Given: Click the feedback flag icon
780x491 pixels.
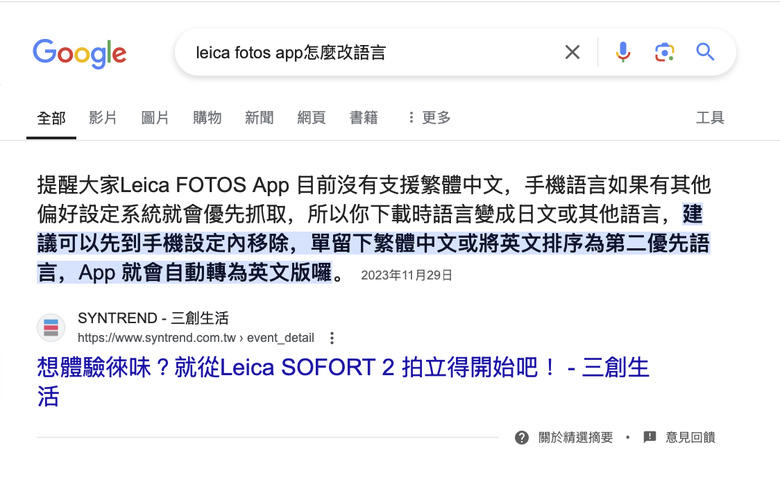Looking at the screenshot, I should 650,437.
